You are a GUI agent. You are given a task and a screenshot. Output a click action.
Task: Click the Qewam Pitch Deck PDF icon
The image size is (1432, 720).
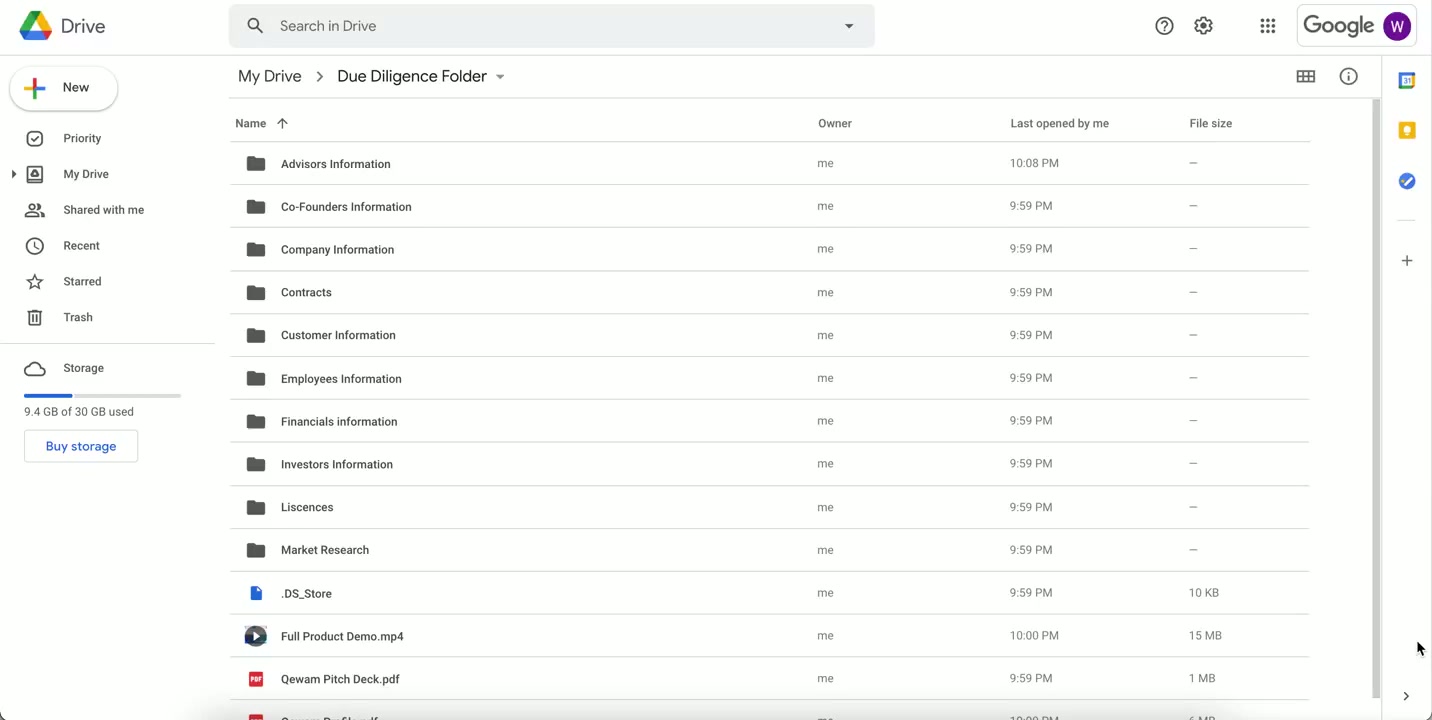coord(256,679)
